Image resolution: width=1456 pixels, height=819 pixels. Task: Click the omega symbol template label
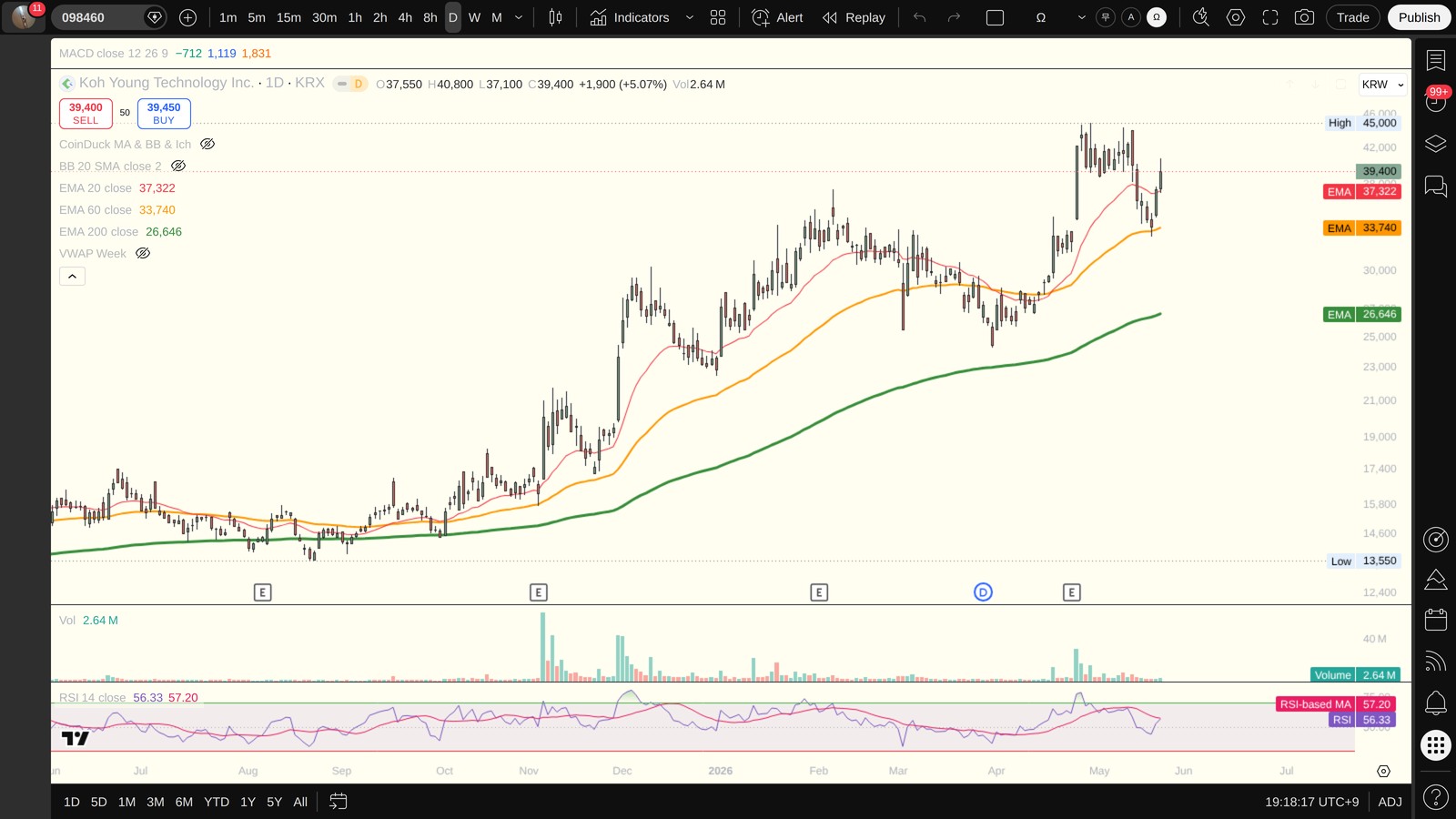(1041, 17)
